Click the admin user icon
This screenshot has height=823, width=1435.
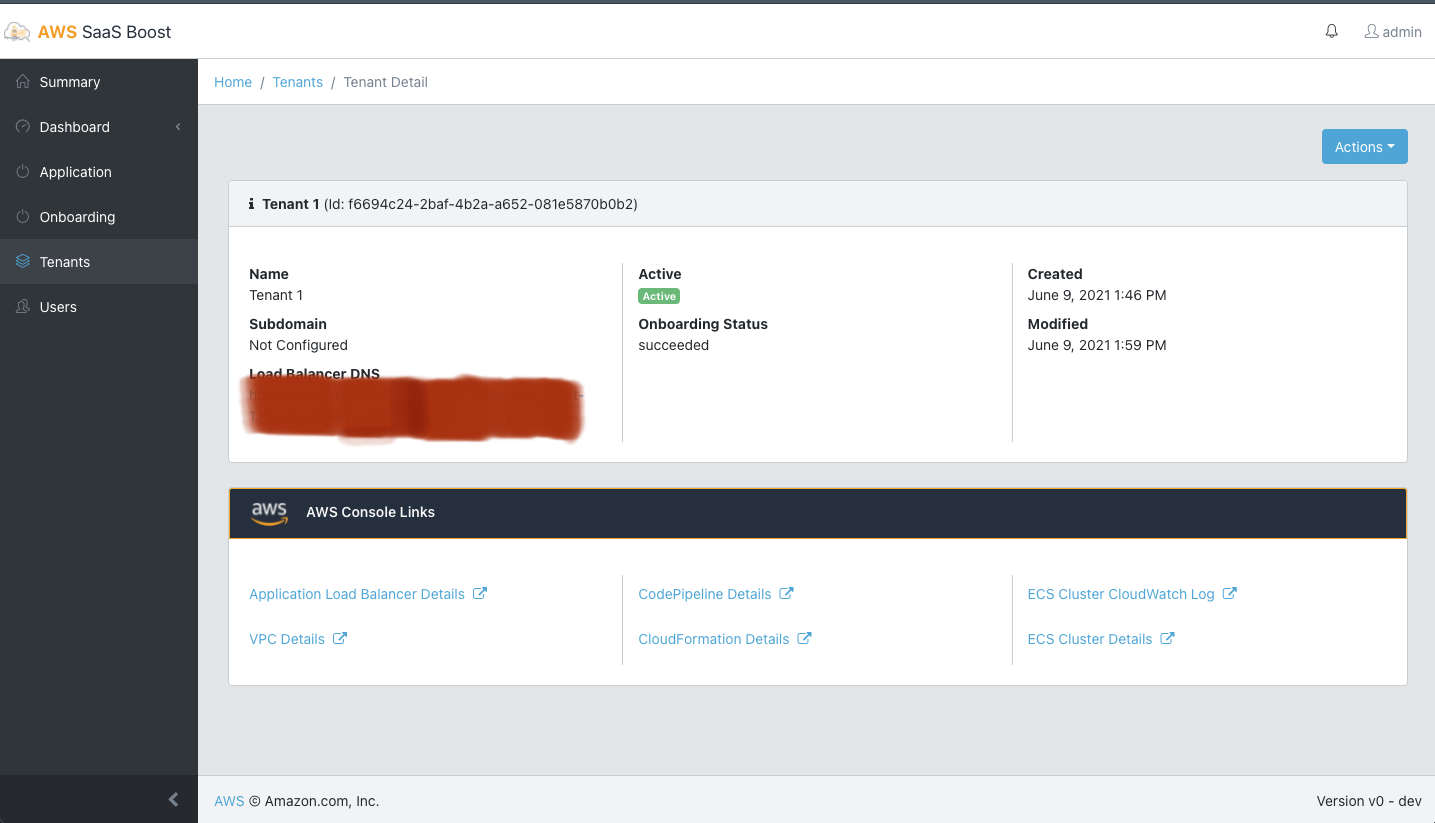pos(1372,32)
